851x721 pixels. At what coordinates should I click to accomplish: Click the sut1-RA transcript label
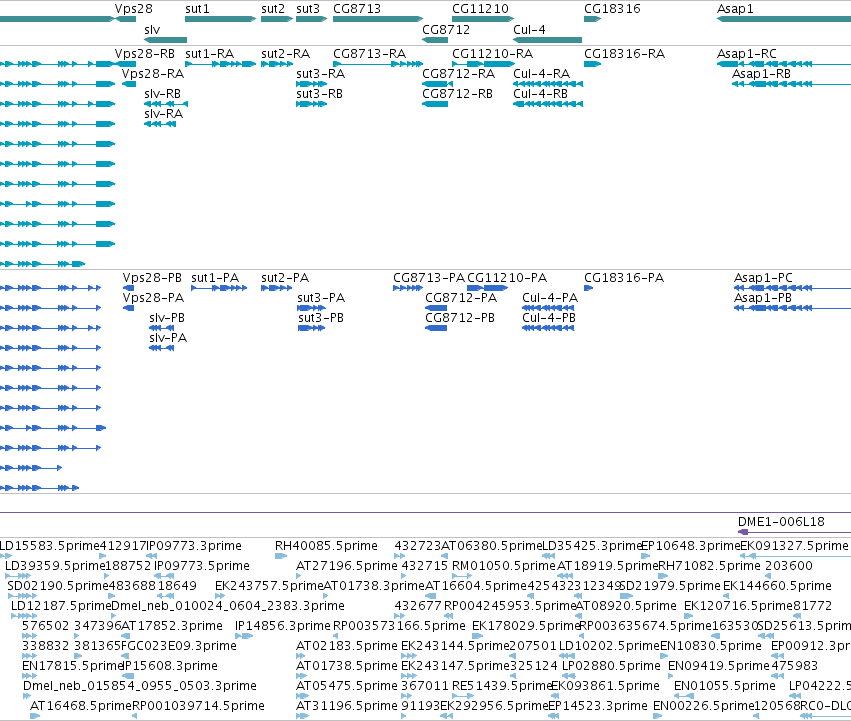click(x=209, y=54)
